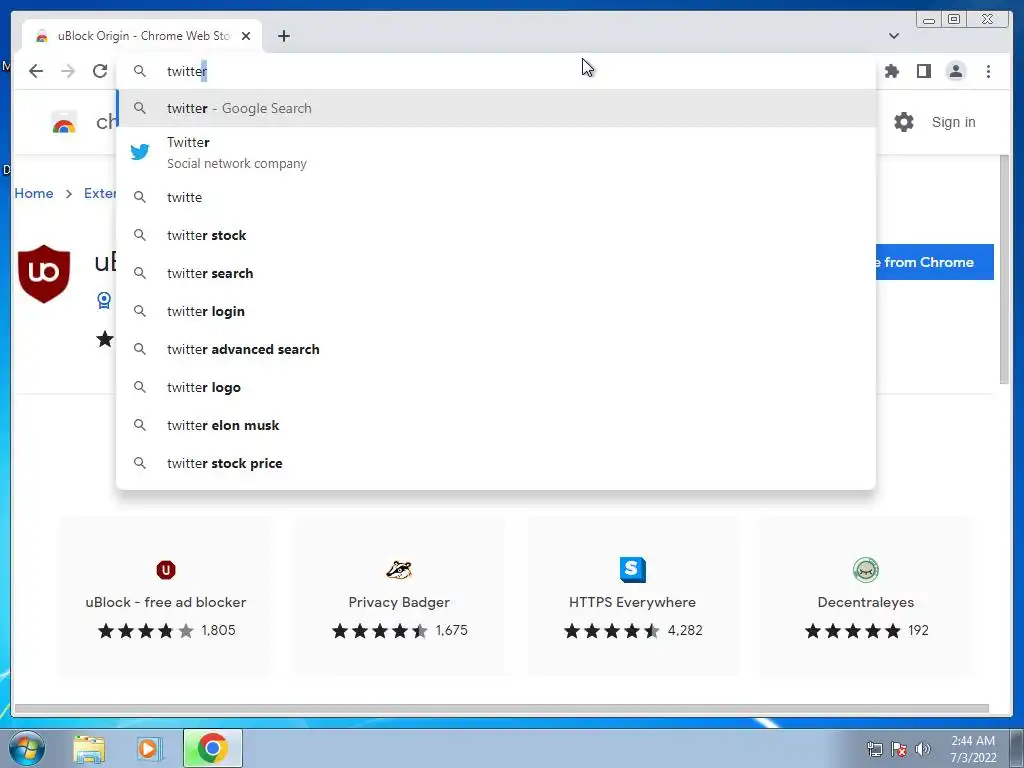Toggle the Chrome side panel icon
Image resolution: width=1024 pixels, height=768 pixels.
pyautogui.click(x=923, y=71)
